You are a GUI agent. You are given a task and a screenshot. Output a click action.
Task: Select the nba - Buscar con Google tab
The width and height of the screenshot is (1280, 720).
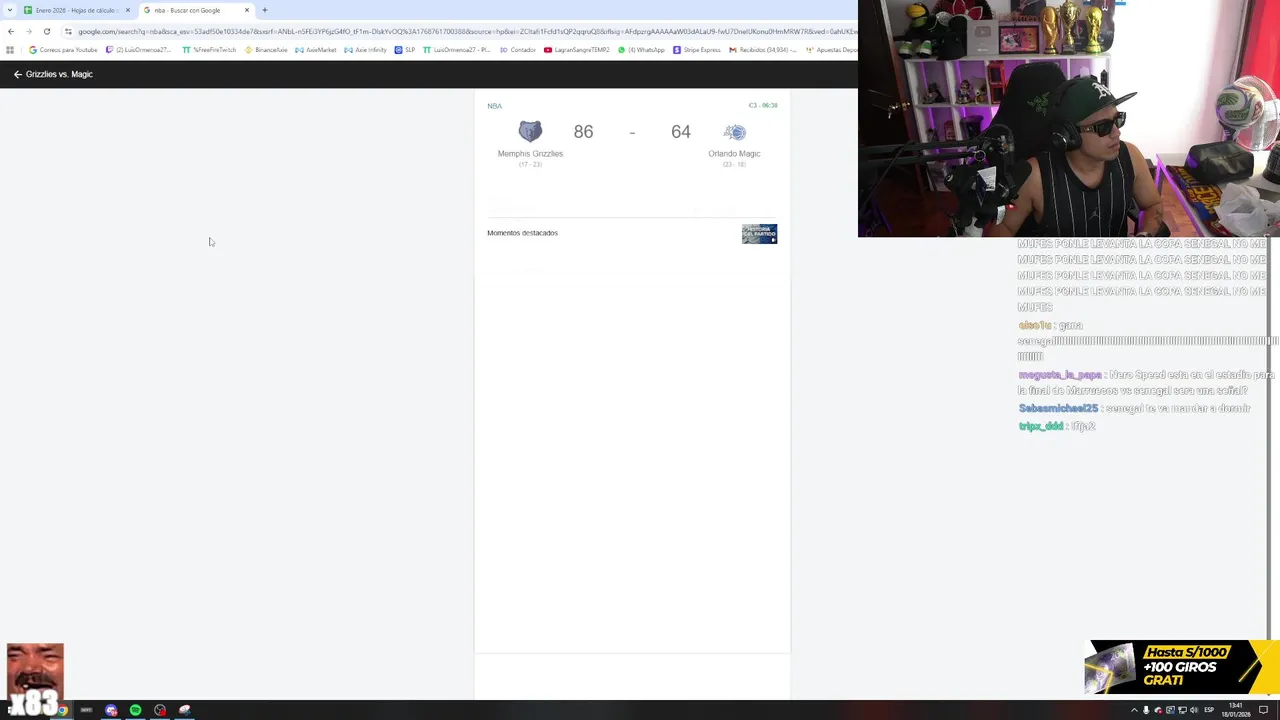196,10
